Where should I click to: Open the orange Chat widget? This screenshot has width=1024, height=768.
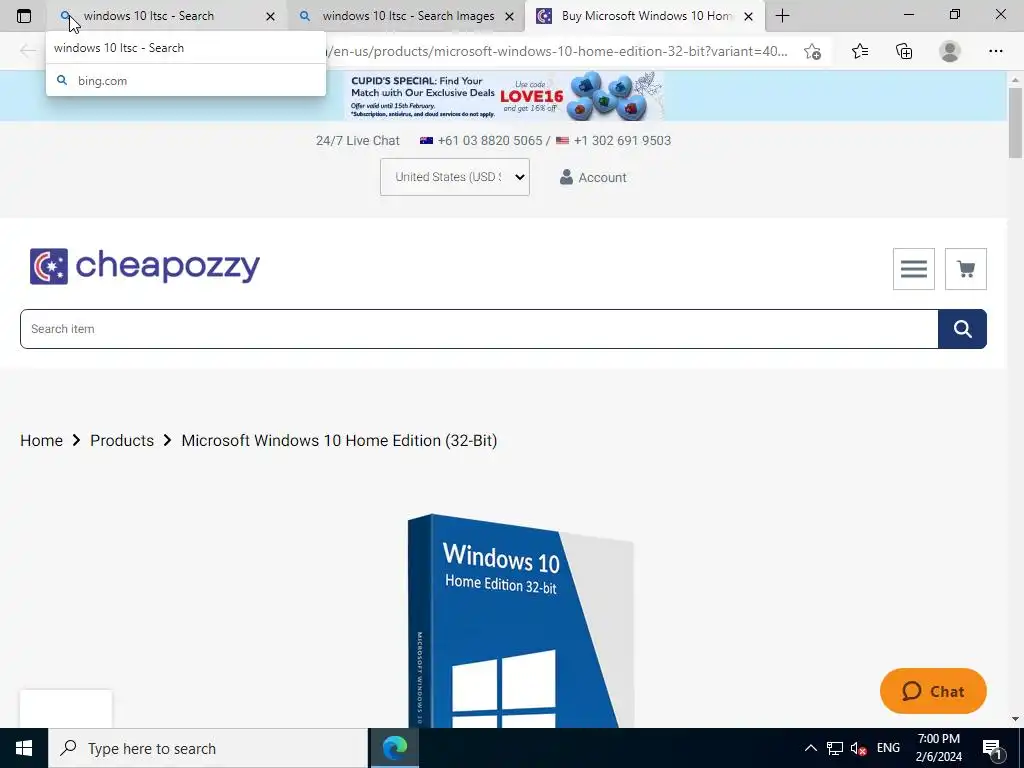coord(933,691)
